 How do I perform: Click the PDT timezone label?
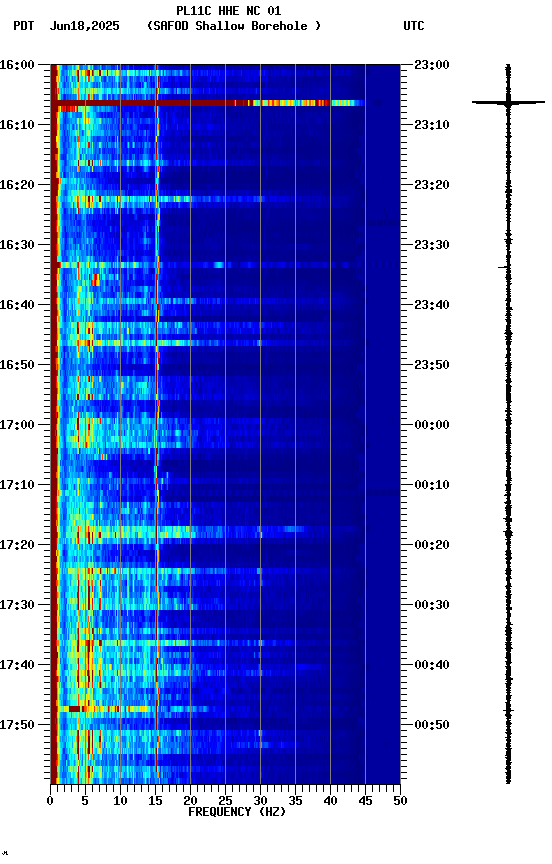tap(23, 26)
